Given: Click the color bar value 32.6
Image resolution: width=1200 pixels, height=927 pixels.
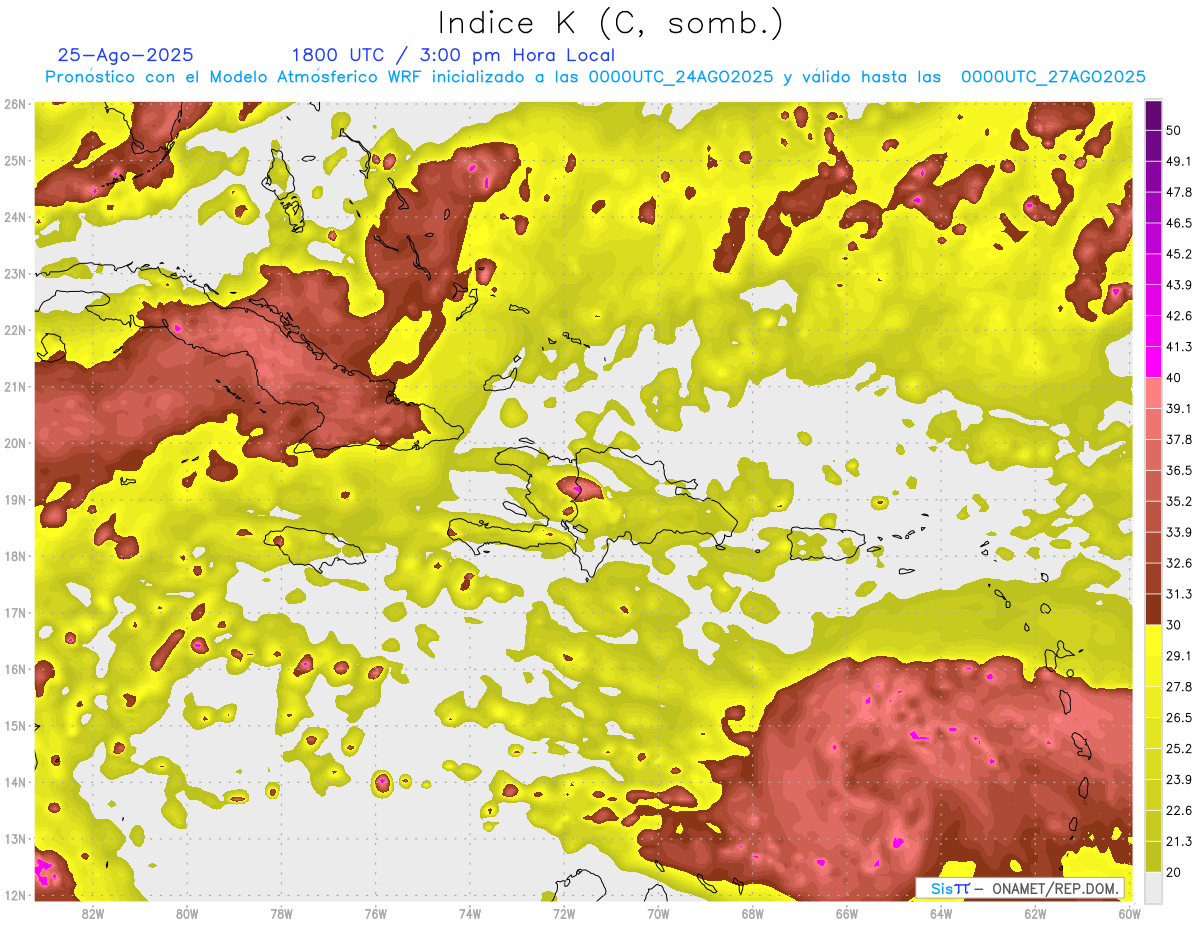Looking at the screenshot, I should (1179, 563).
